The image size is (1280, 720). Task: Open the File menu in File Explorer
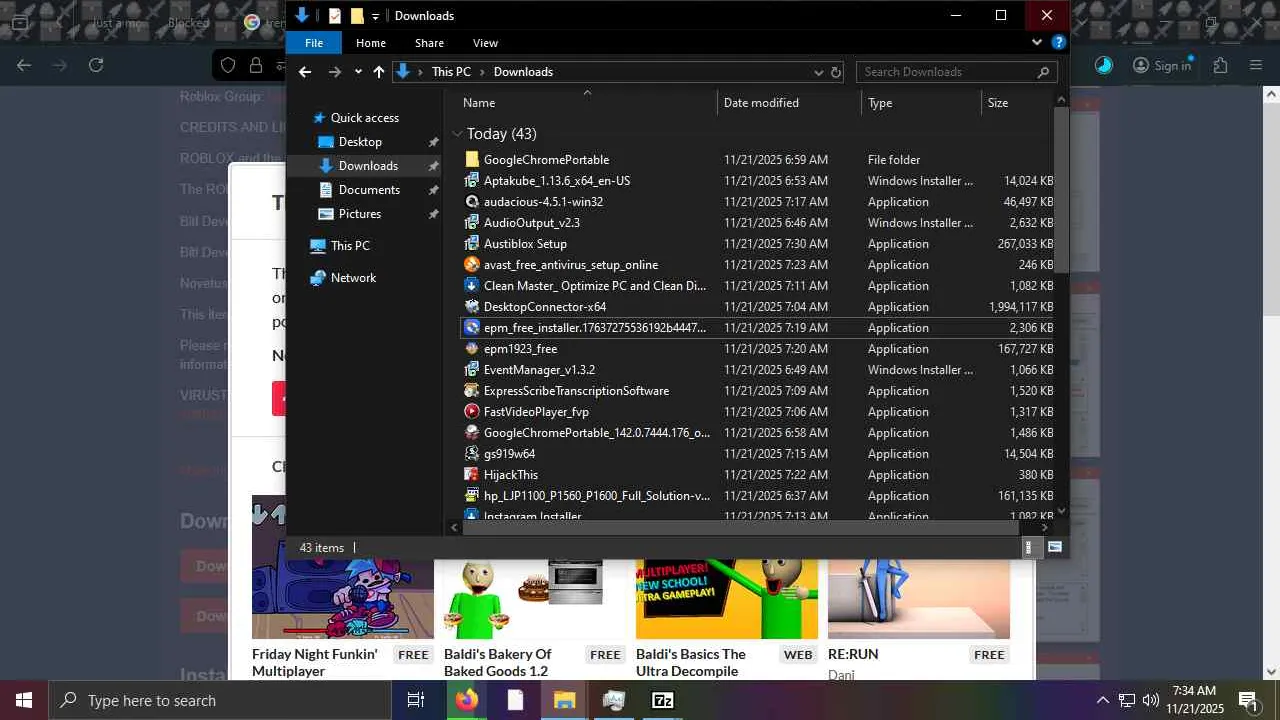(x=314, y=43)
